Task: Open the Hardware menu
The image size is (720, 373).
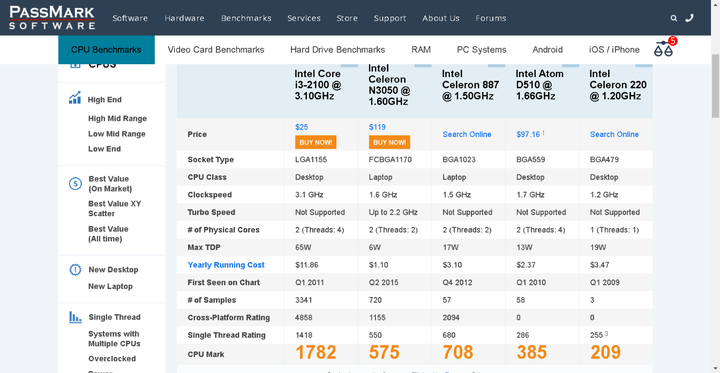Action: 184,18
